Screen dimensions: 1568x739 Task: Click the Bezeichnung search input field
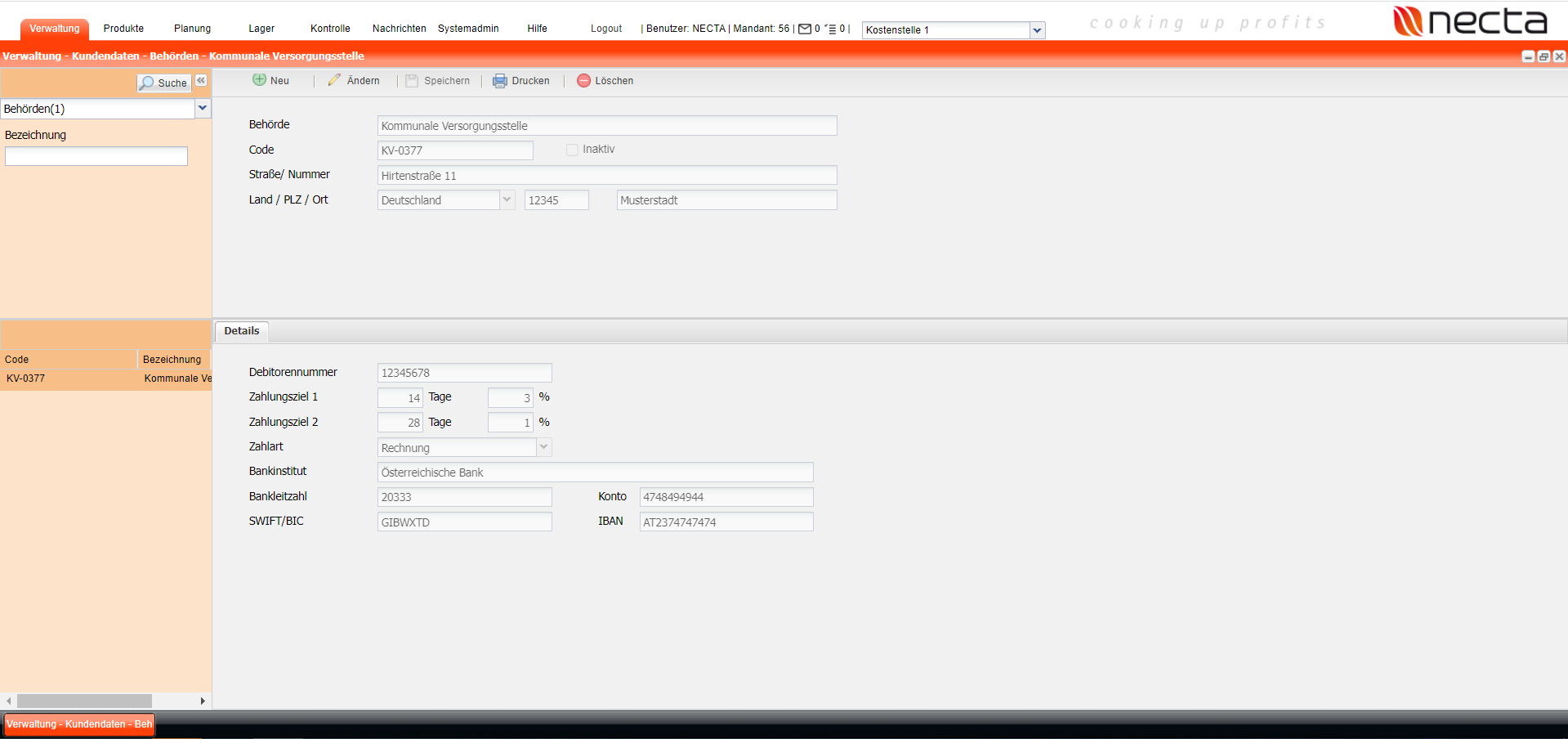tap(96, 156)
